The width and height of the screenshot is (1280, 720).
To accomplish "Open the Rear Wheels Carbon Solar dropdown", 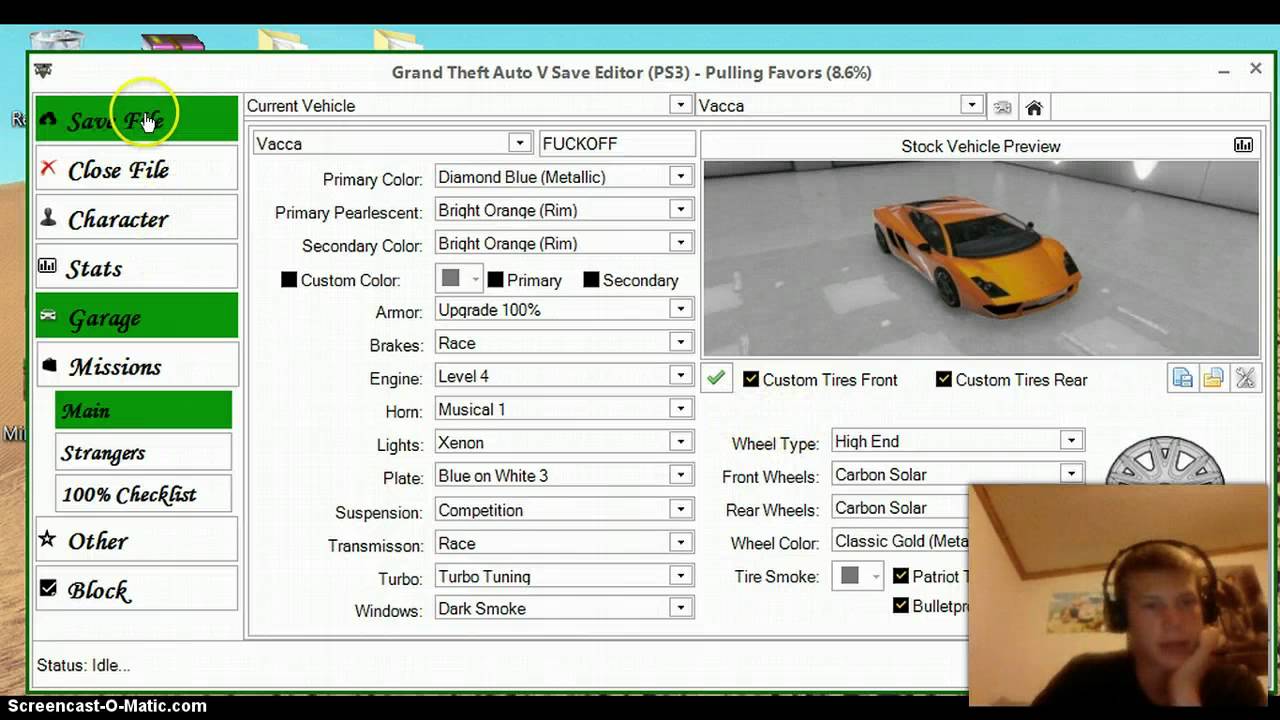I will 900,507.
